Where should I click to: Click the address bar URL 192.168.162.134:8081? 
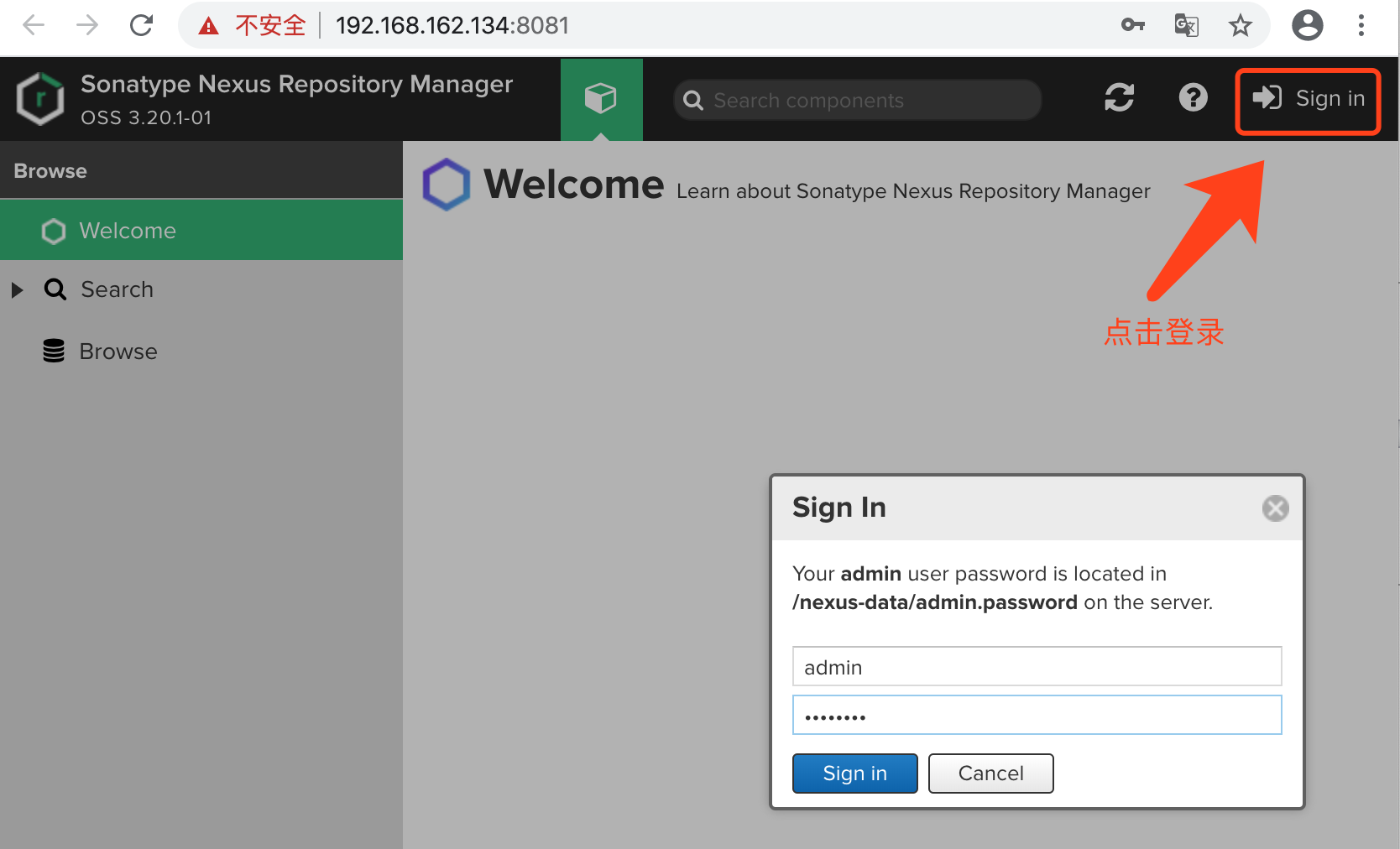tap(452, 25)
